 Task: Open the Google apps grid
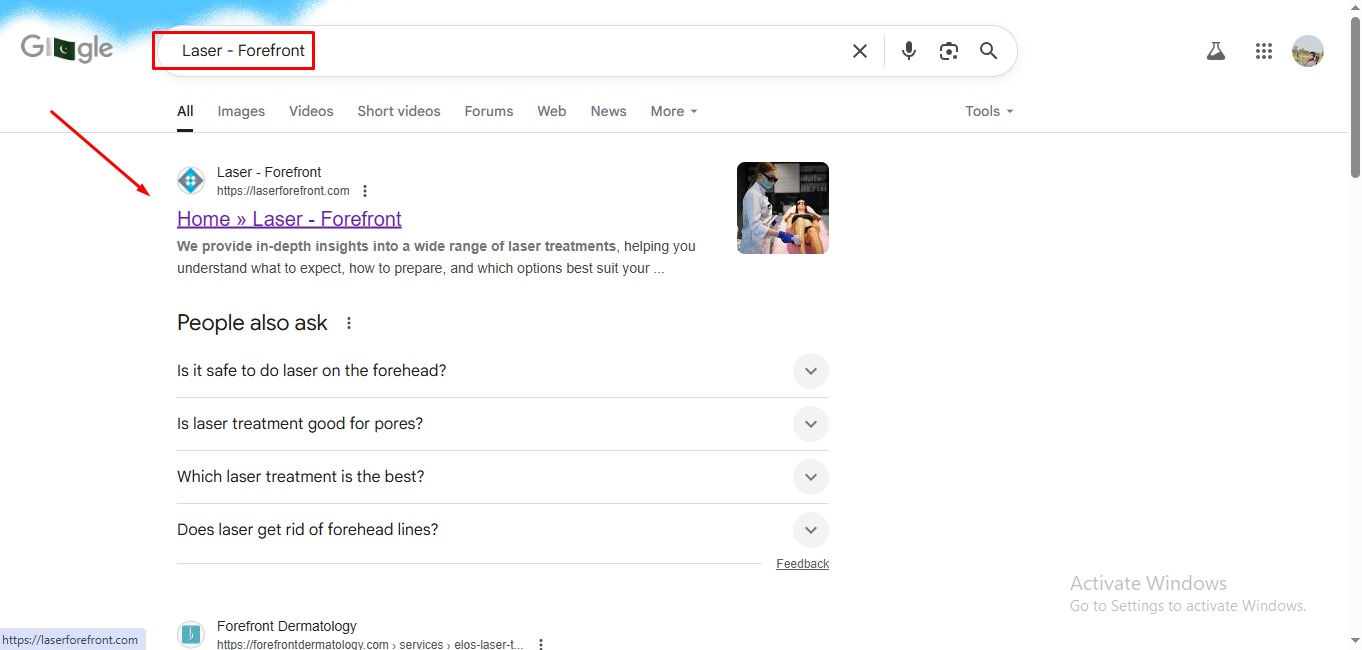point(1263,51)
